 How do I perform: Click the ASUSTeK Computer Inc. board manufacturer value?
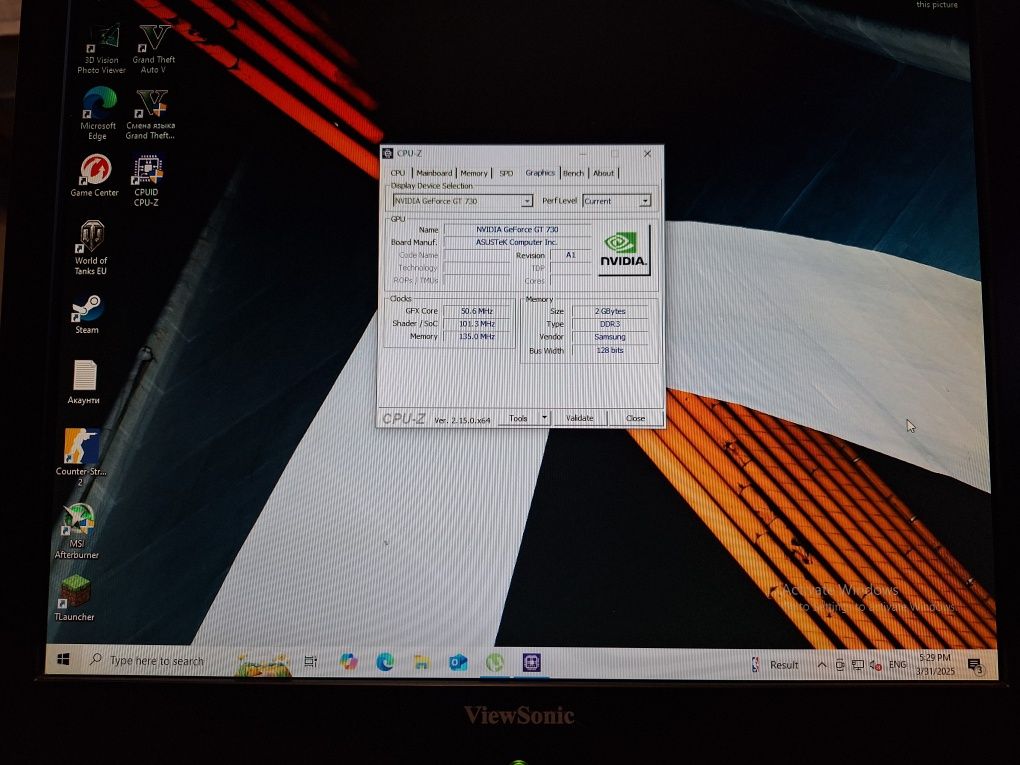pyautogui.click(x=517, y=242)
